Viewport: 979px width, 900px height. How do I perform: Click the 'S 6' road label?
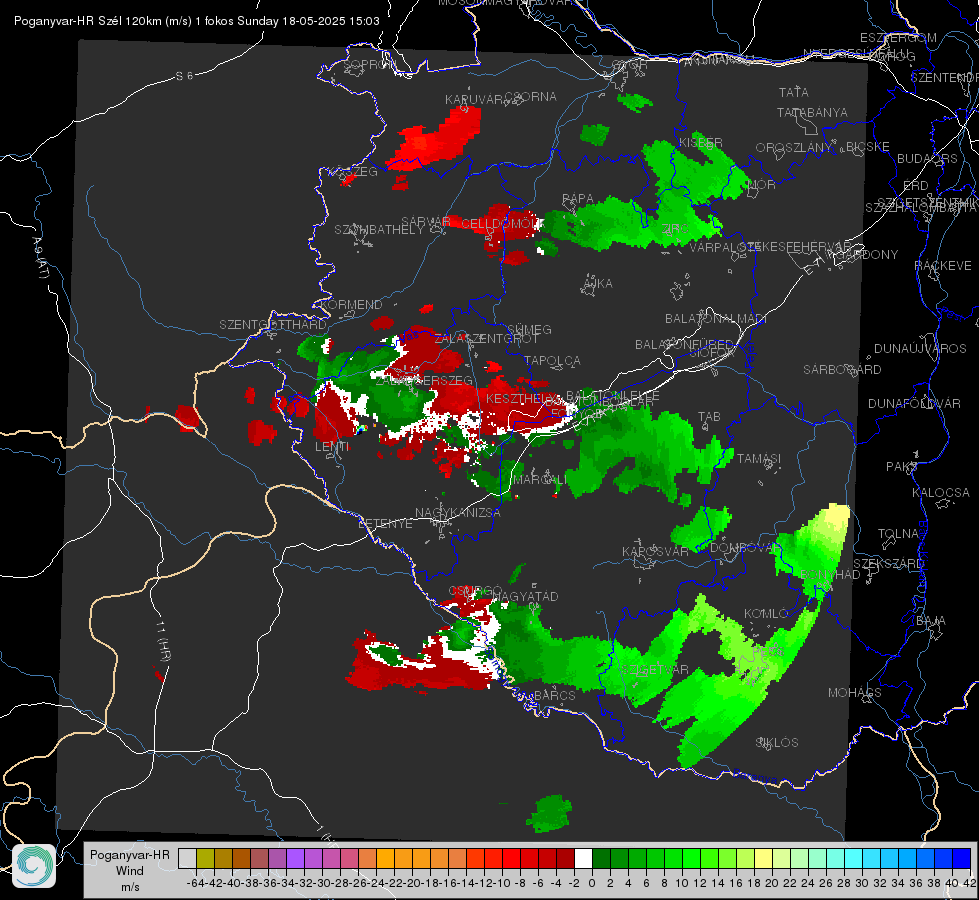184,76
